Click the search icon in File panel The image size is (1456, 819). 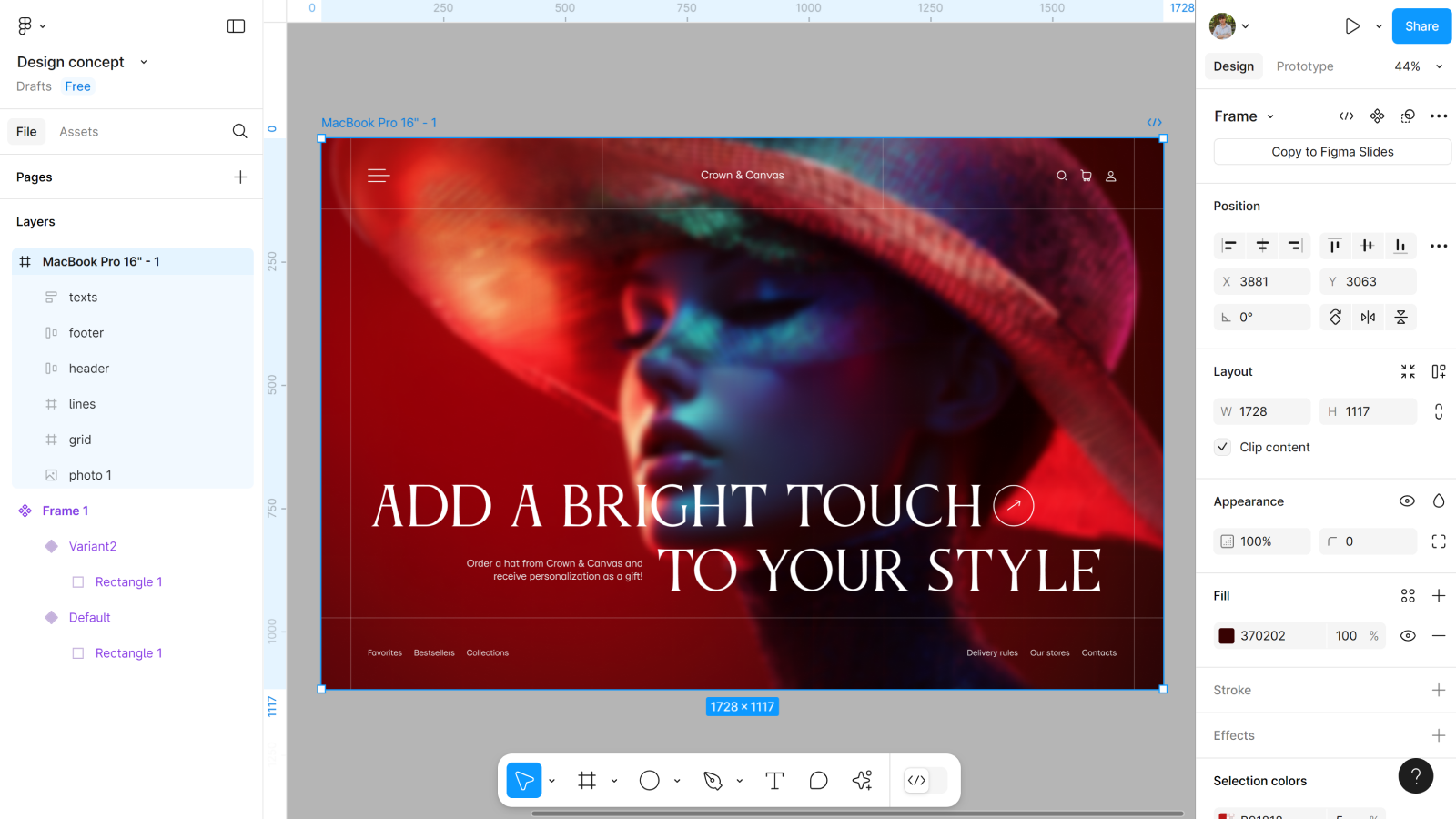239,132
